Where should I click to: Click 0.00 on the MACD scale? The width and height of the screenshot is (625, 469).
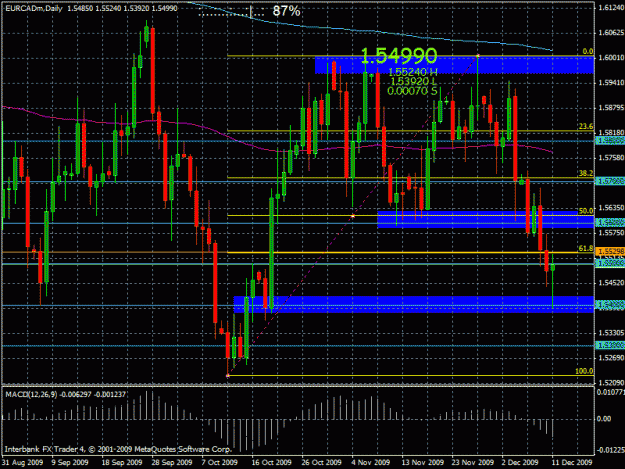[604, 419]
